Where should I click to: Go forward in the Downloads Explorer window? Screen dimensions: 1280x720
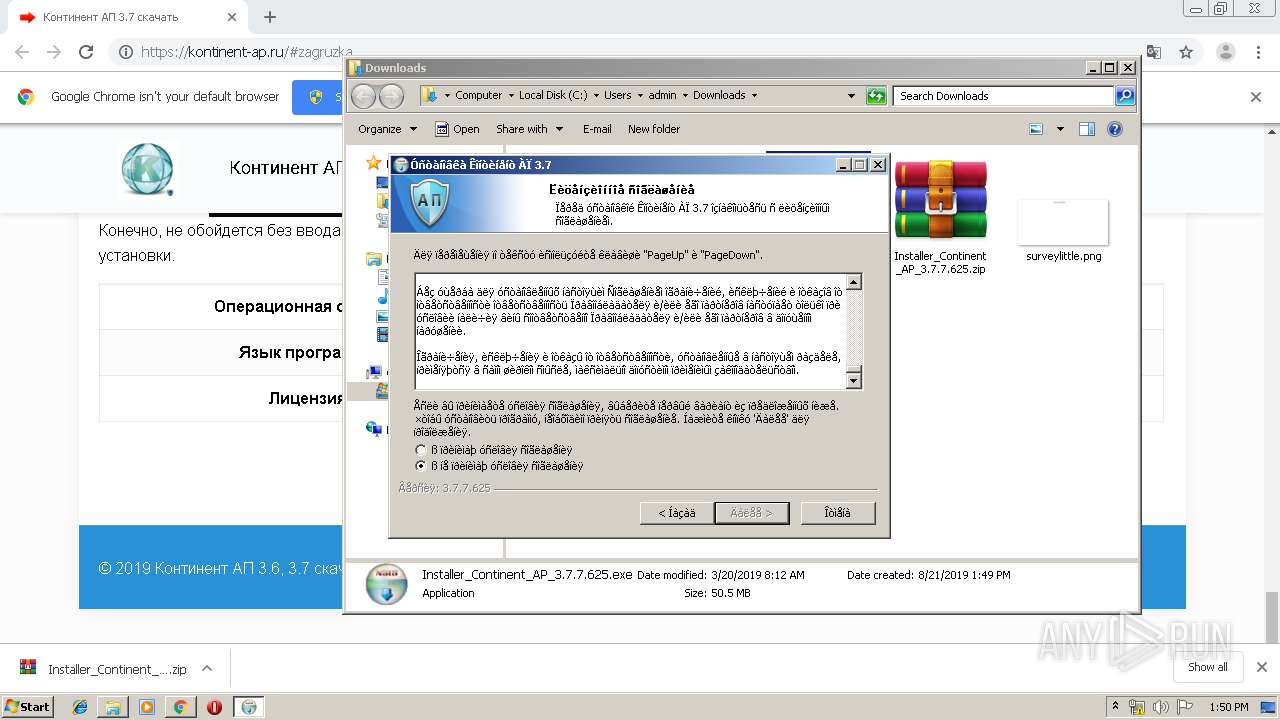click(x=391, y=96)
